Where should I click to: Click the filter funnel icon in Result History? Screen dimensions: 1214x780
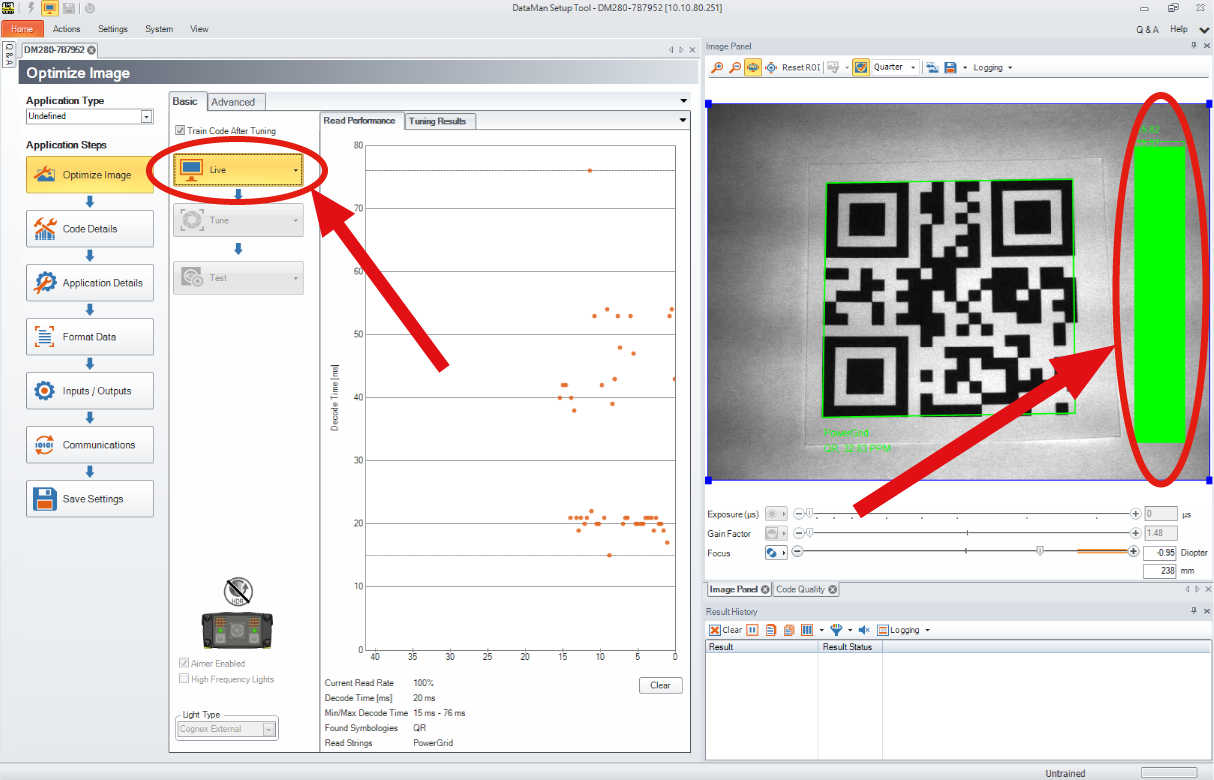pos(836,630)
